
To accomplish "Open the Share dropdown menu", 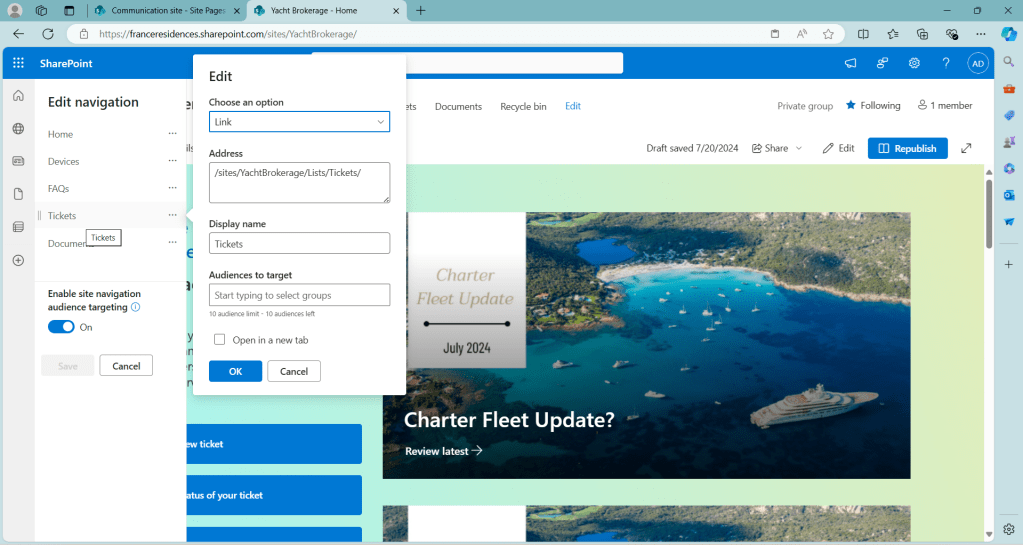I will tap(777, 148).
